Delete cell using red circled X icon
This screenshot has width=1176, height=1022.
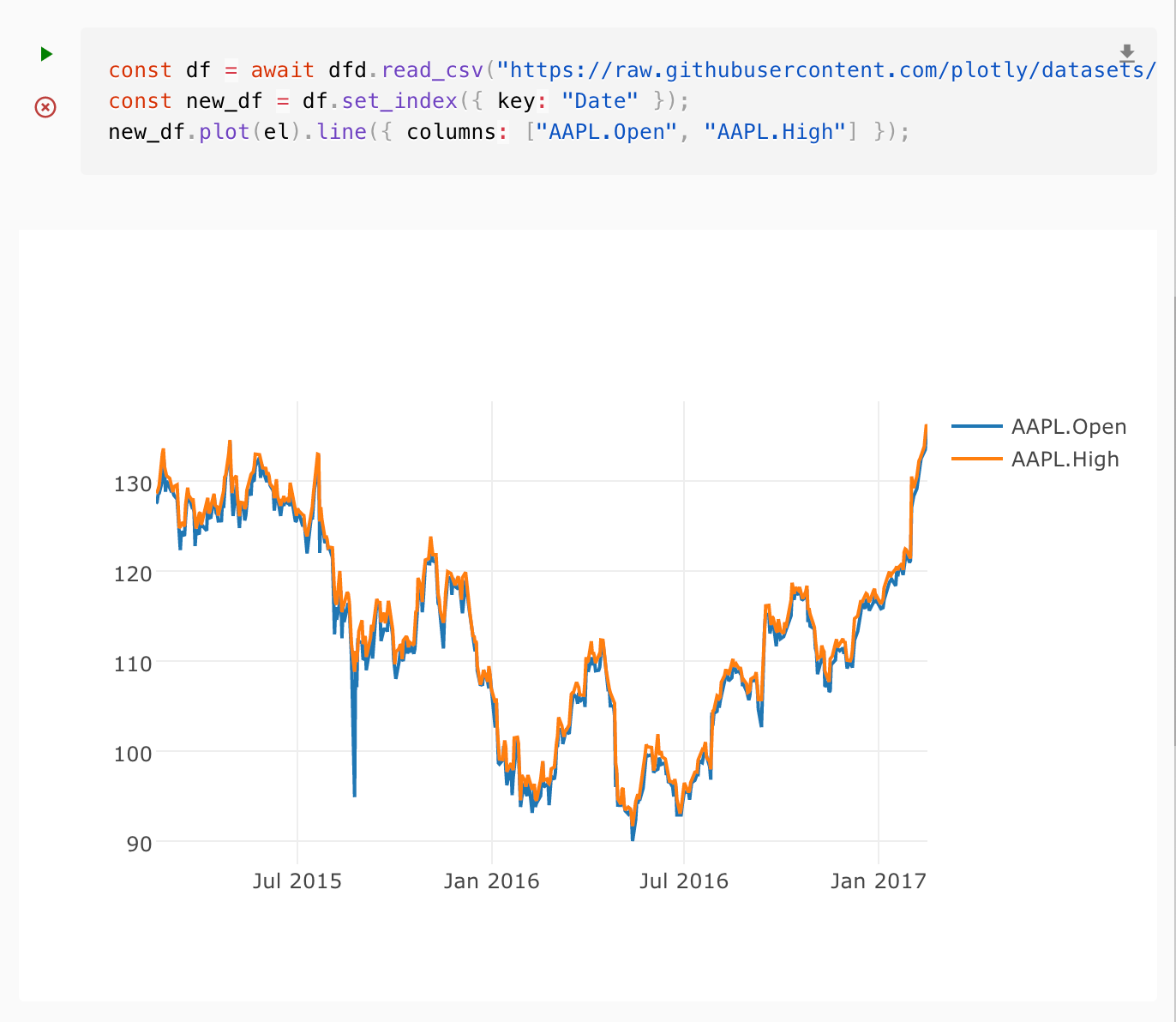pyautogui.click(x=45, y=106)
